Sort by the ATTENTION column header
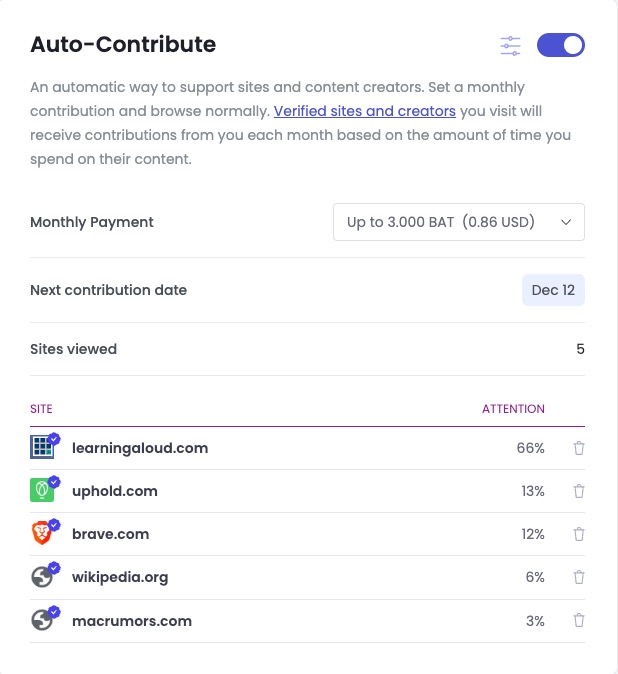Image resolution: width=618 pixels, height=674 pixels. click(513, 409)
